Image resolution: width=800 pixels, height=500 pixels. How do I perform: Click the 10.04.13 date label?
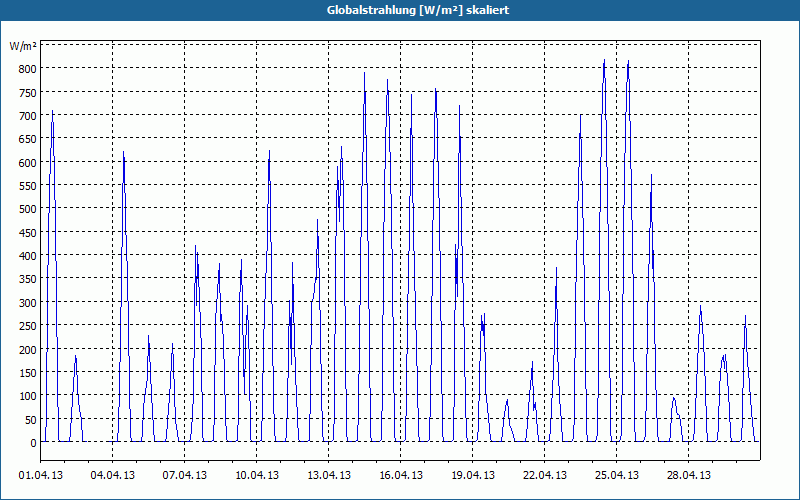257,476
